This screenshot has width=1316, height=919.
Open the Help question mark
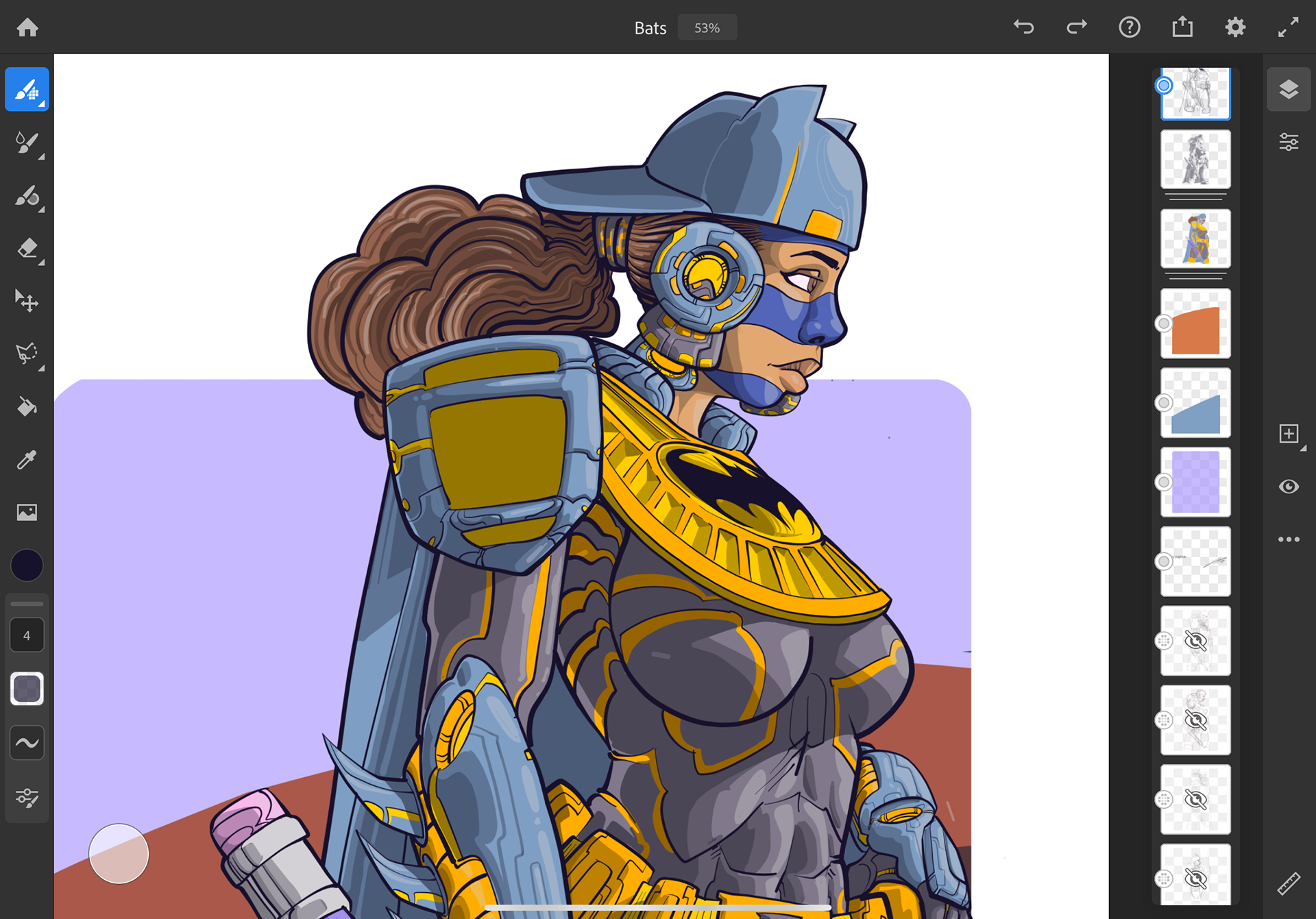1130,27
